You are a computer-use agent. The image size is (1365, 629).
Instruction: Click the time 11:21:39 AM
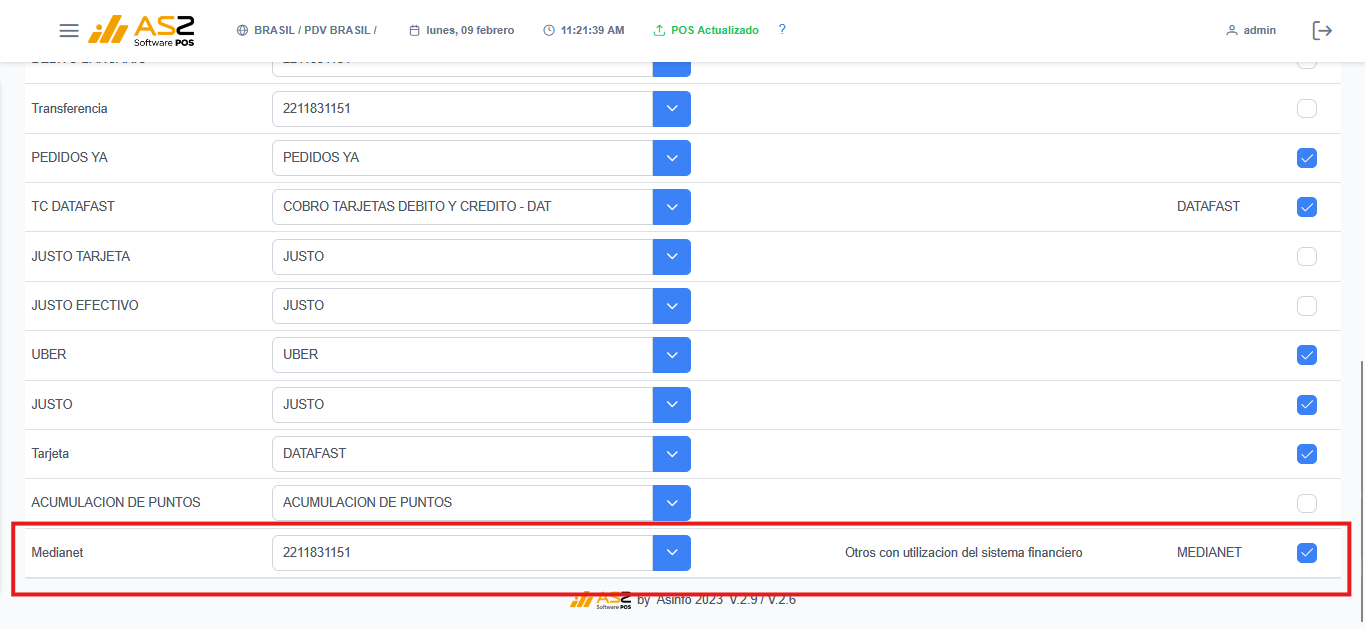593,31
